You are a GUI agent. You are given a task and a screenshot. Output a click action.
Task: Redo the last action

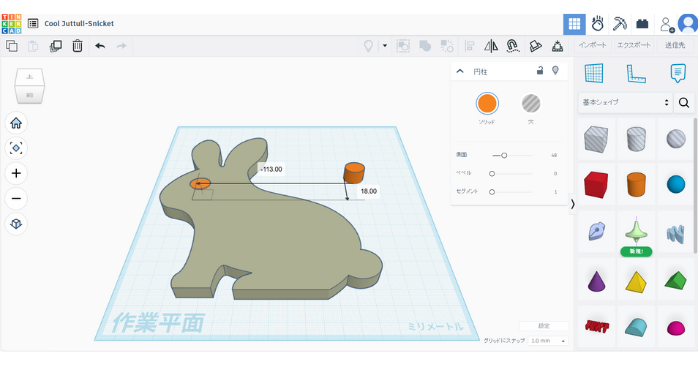point(122,46)
